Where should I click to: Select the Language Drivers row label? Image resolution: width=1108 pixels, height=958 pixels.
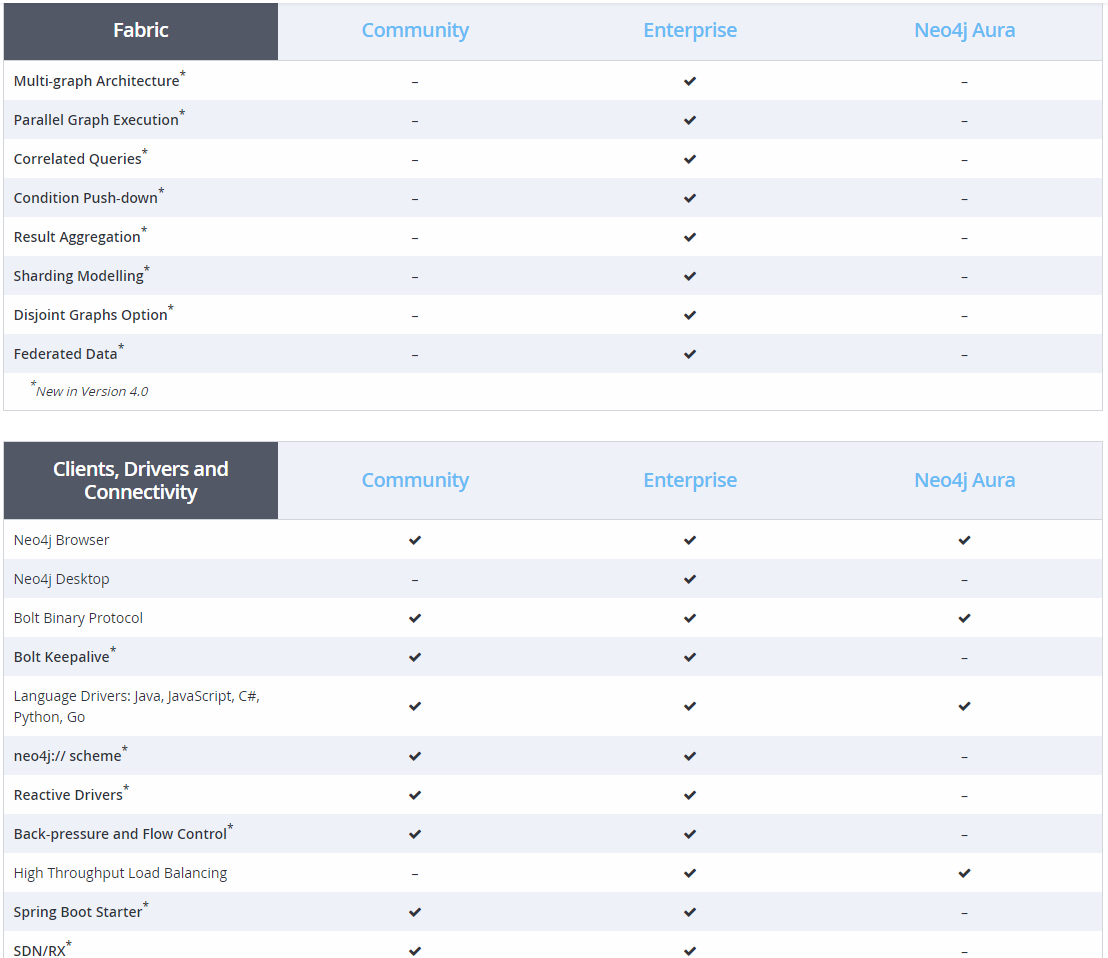(x=136, y=706)
